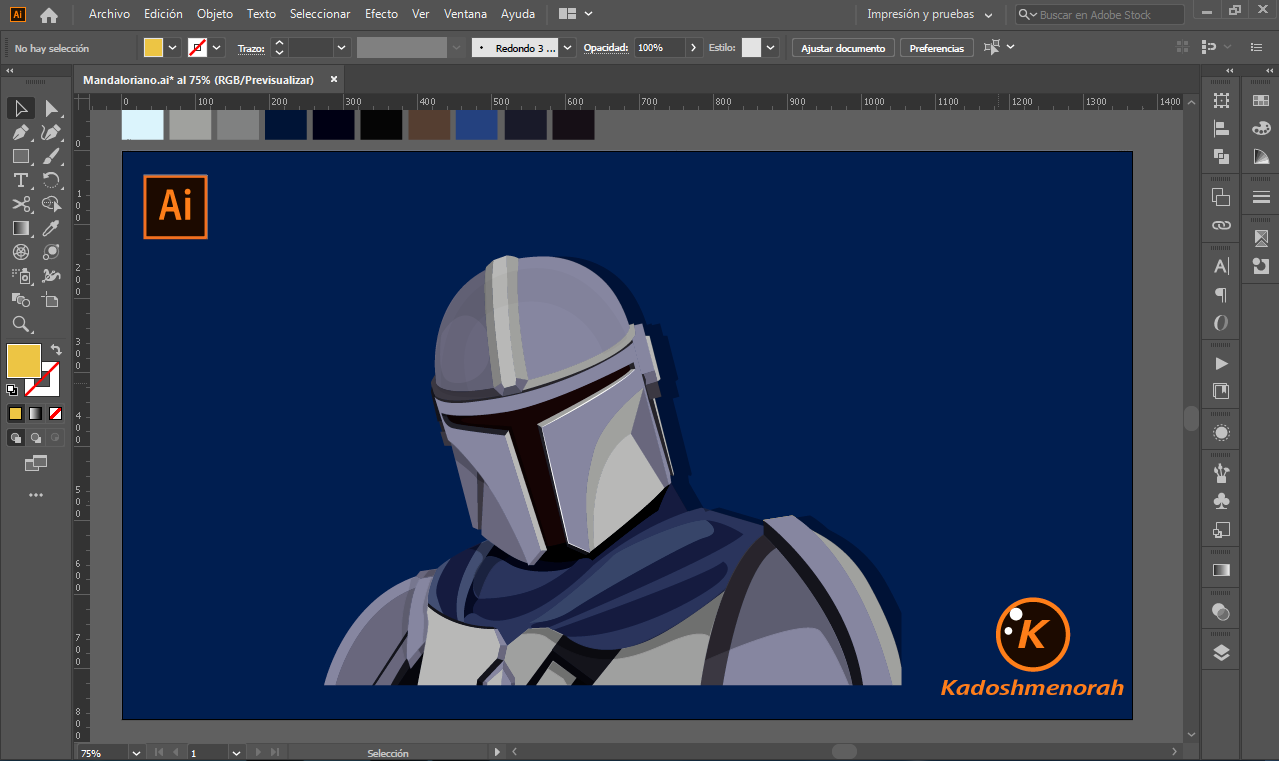
Task: Select Mandaloriano.ai document tab
Action: click(198, 80)
